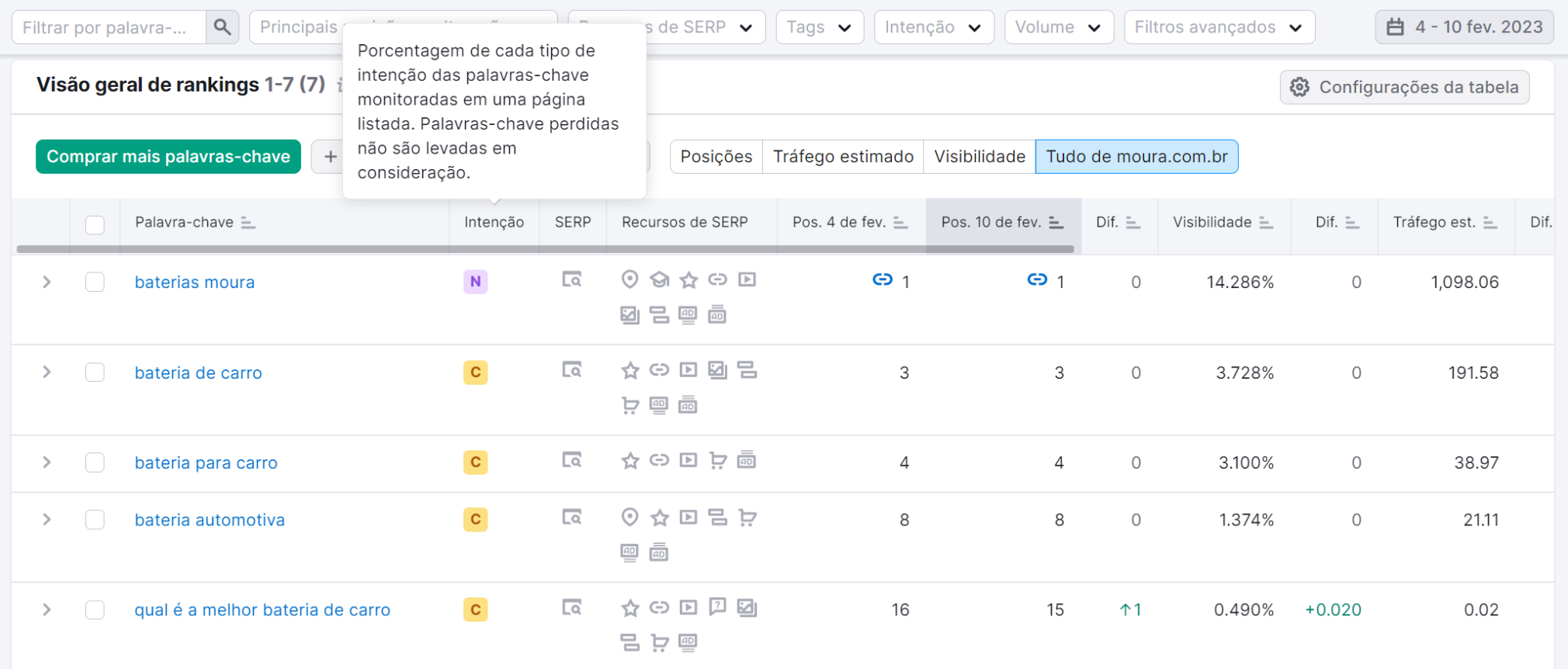
Task: Focus the Filtrar por palavra-chave input field
Action: 109,27
